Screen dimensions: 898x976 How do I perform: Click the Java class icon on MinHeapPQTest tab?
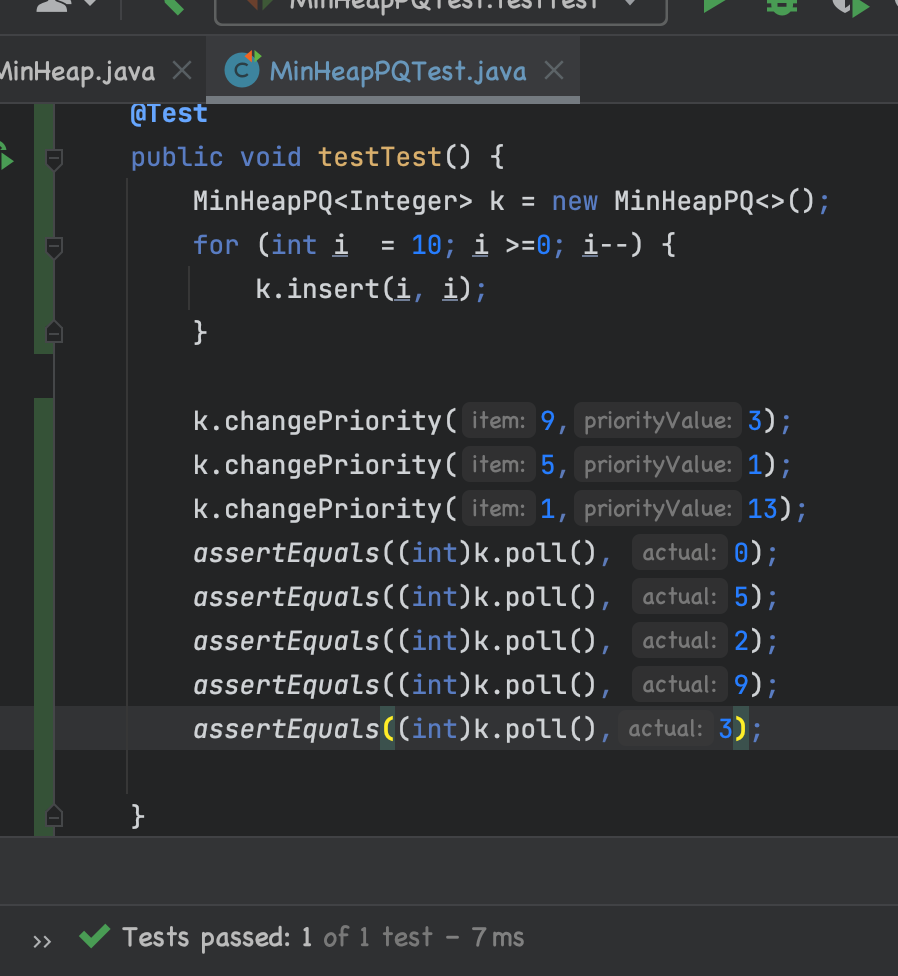point(242,70)
